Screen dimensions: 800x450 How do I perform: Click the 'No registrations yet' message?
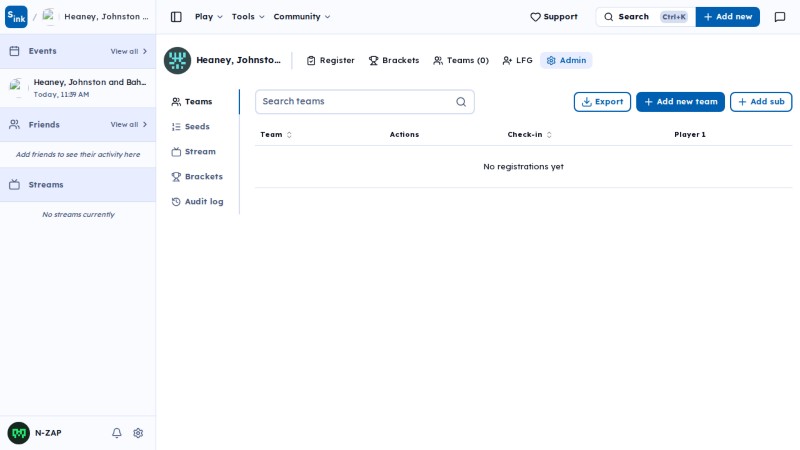(523, 167)
